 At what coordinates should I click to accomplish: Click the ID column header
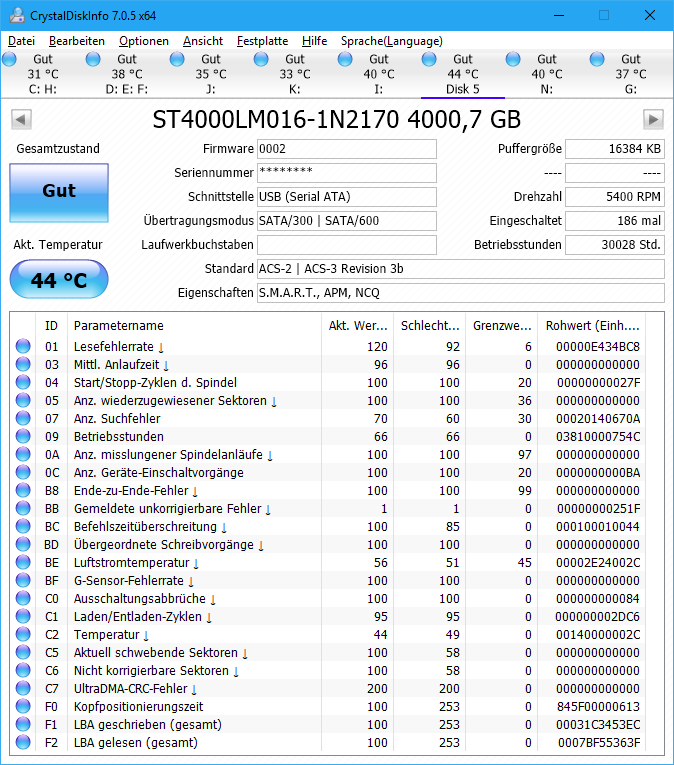click(51, 325)
